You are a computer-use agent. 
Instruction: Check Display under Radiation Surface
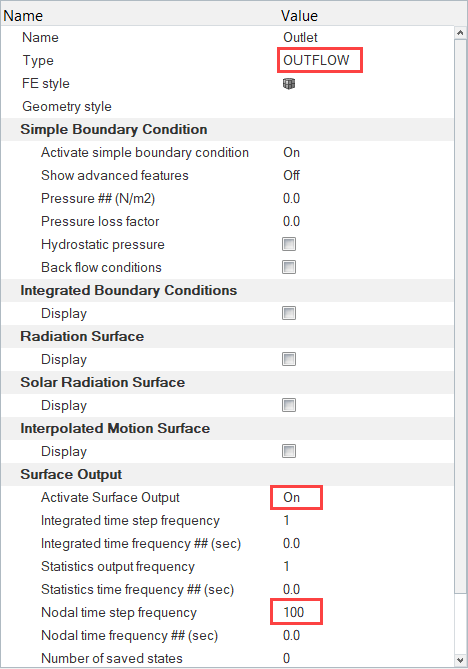[x=289, y=359]
